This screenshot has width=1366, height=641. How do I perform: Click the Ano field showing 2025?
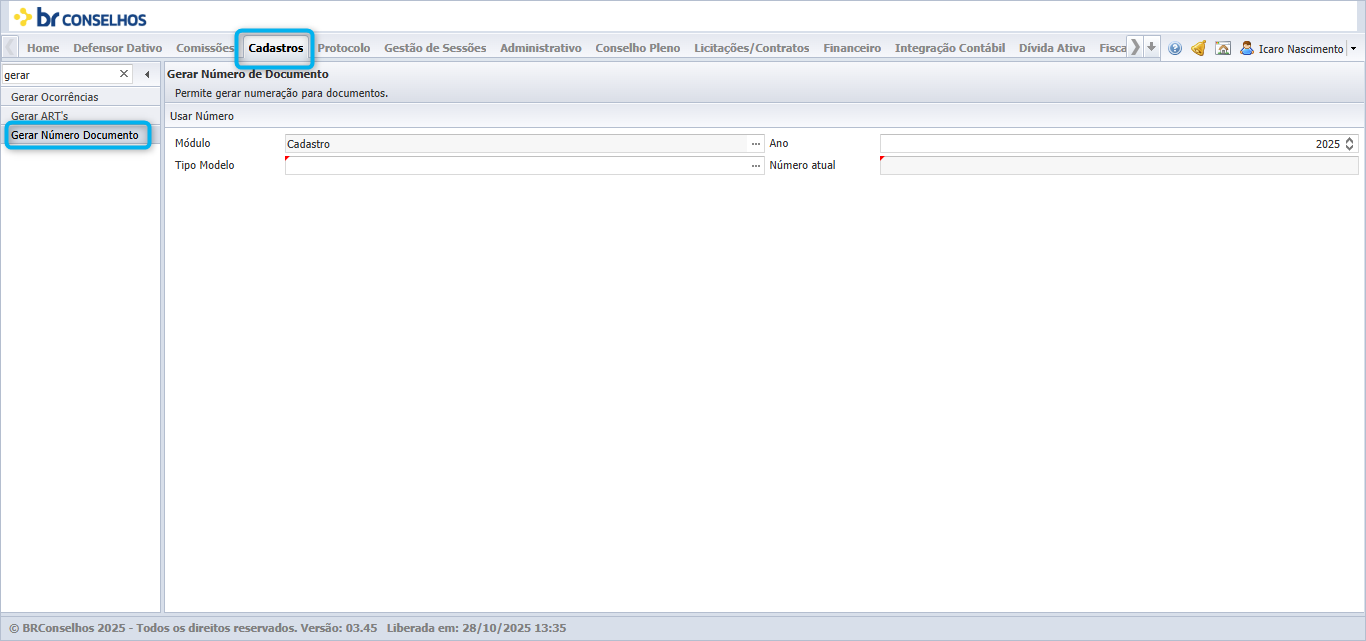pyautogui.click(x=1111, y=144)
